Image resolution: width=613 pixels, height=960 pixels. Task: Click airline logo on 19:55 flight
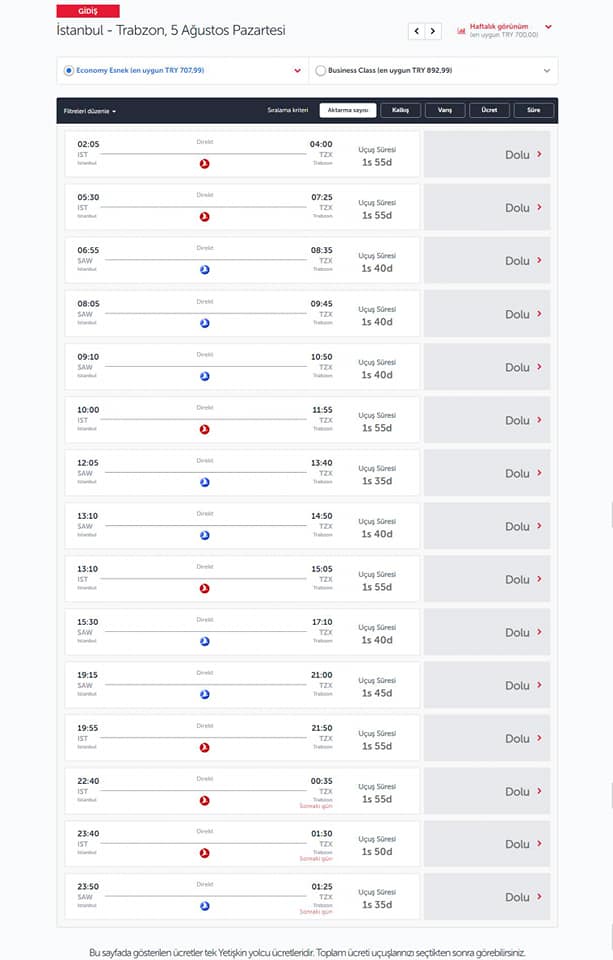(x=205, y=747)
